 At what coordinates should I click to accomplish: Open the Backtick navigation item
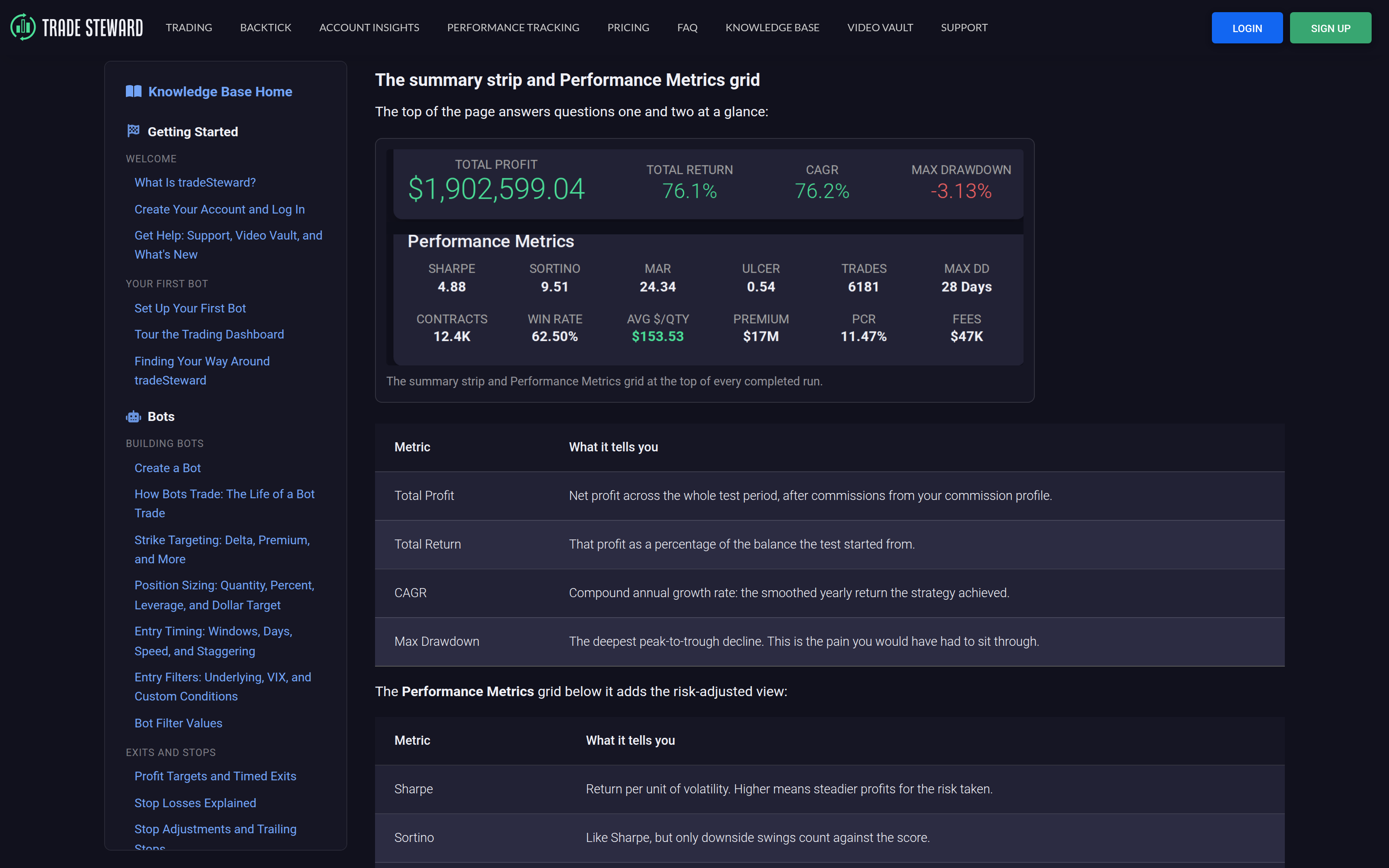[x=266, y=27]
